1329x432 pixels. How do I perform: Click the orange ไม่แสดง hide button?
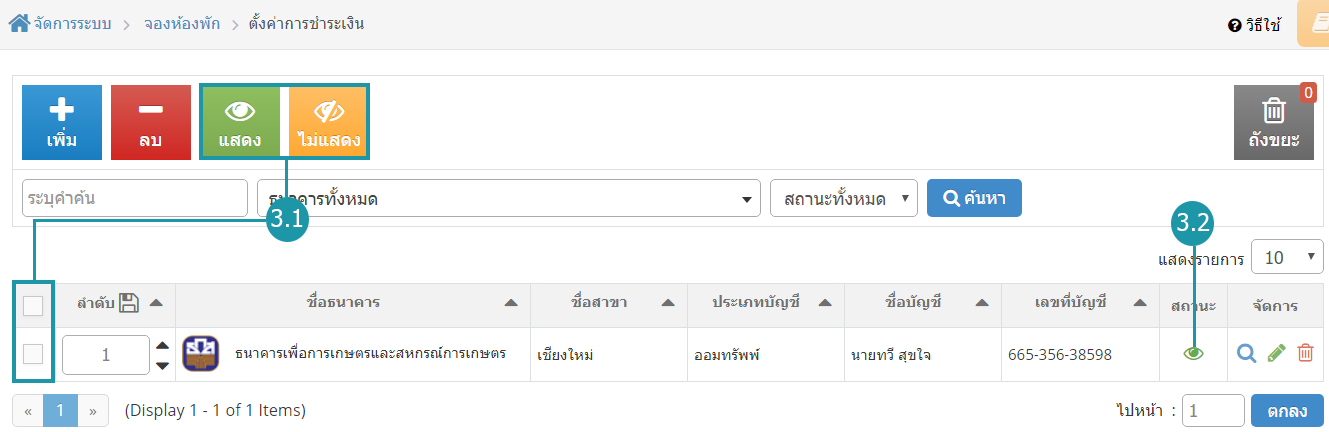pyautogui.click(x=328, y=122)
